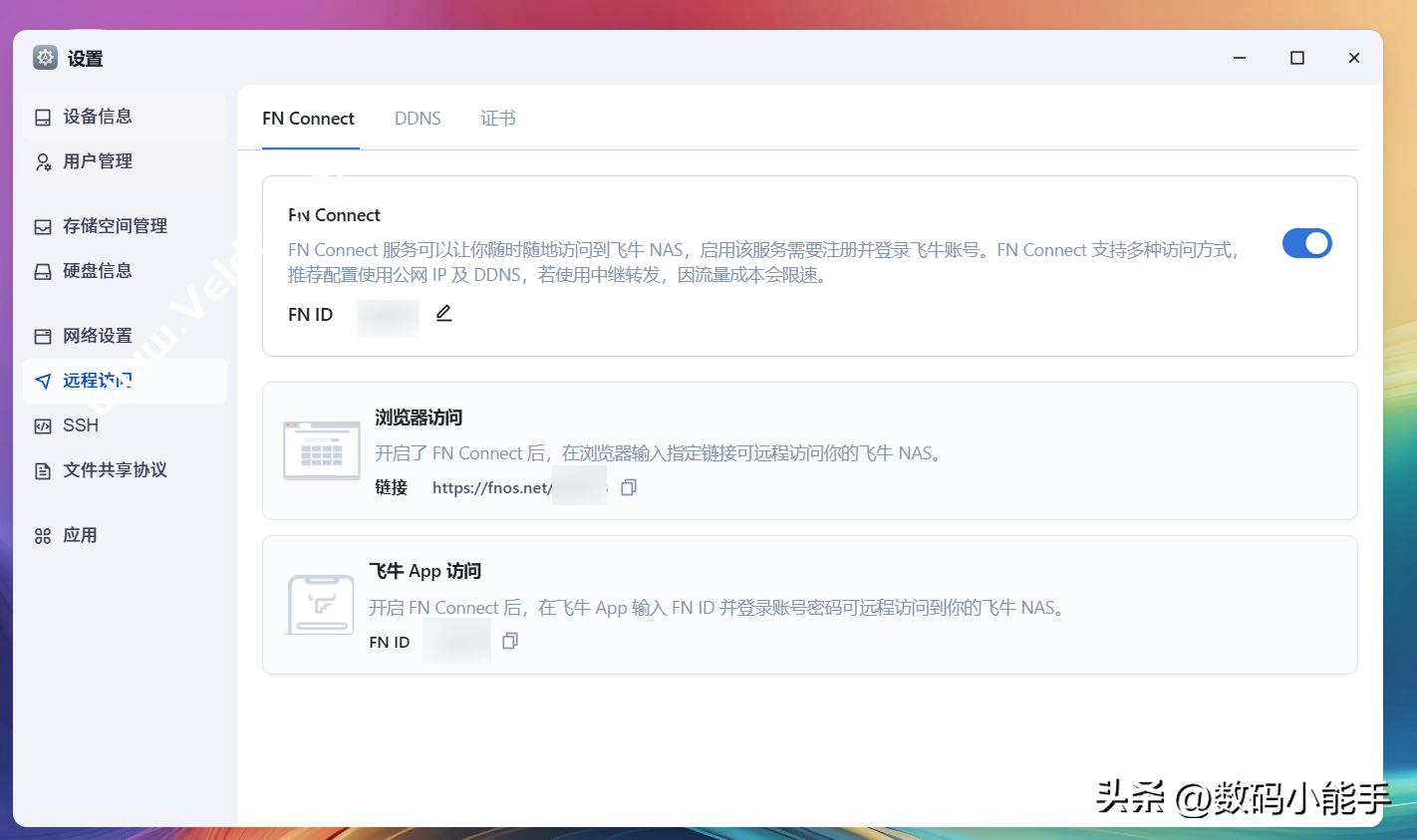Click the 设置 window title text
1417x840 pixels.
tap(86, 59)
